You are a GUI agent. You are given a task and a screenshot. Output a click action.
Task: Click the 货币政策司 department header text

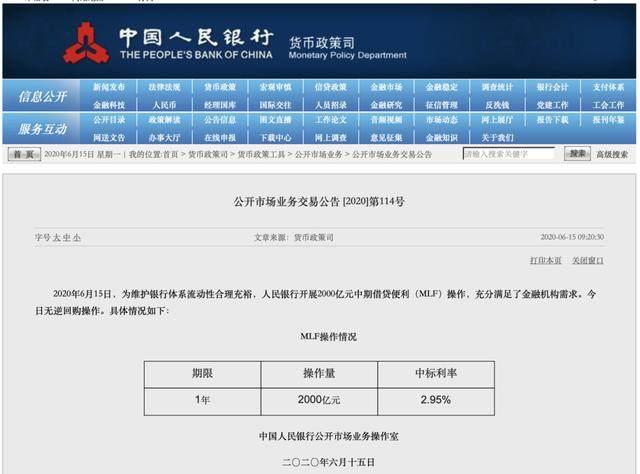click(x=322, y=43)
